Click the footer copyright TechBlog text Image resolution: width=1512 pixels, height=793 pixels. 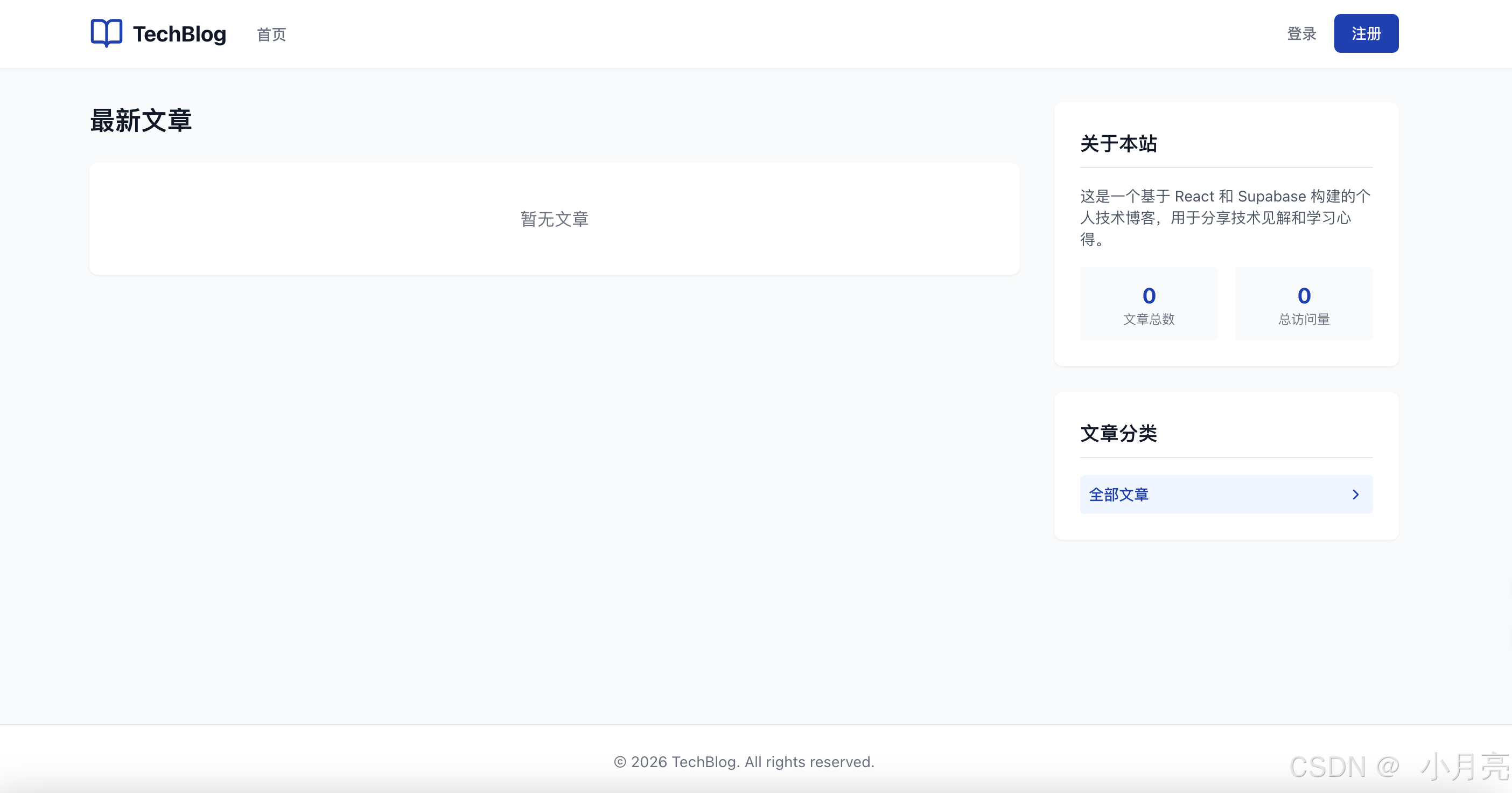point(744,762)
